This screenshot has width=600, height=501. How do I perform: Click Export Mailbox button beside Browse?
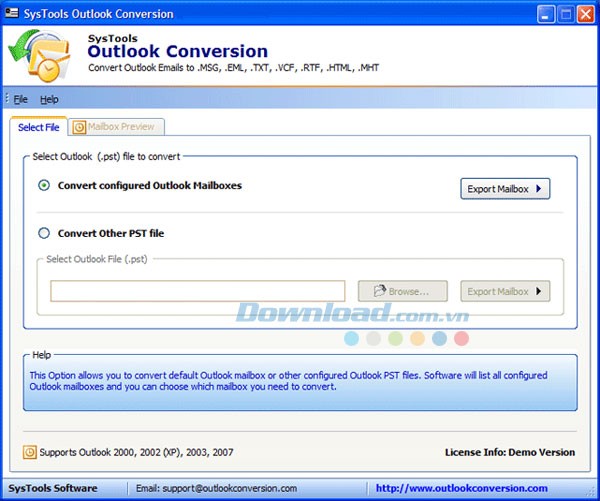point(505,291)
